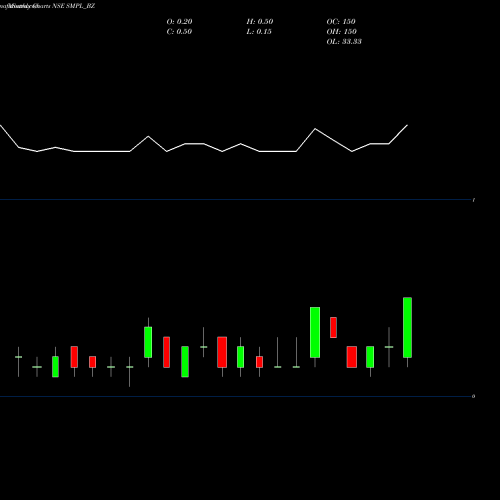Click the upper price axis label '1'
Viewport: 500px width, 500px height.
pos(474,200)
